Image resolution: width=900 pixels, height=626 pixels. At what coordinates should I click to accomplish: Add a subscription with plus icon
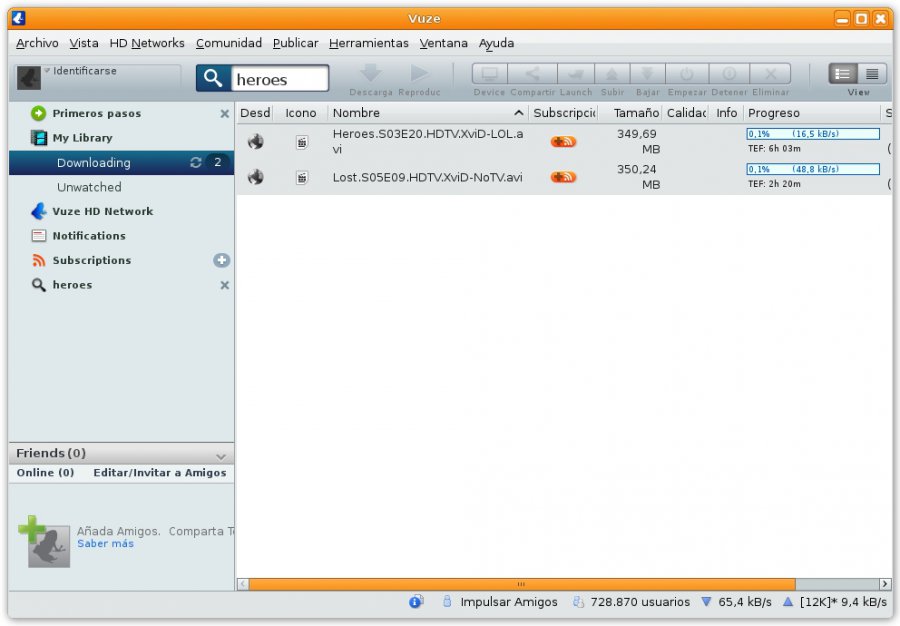pos(222,260)
